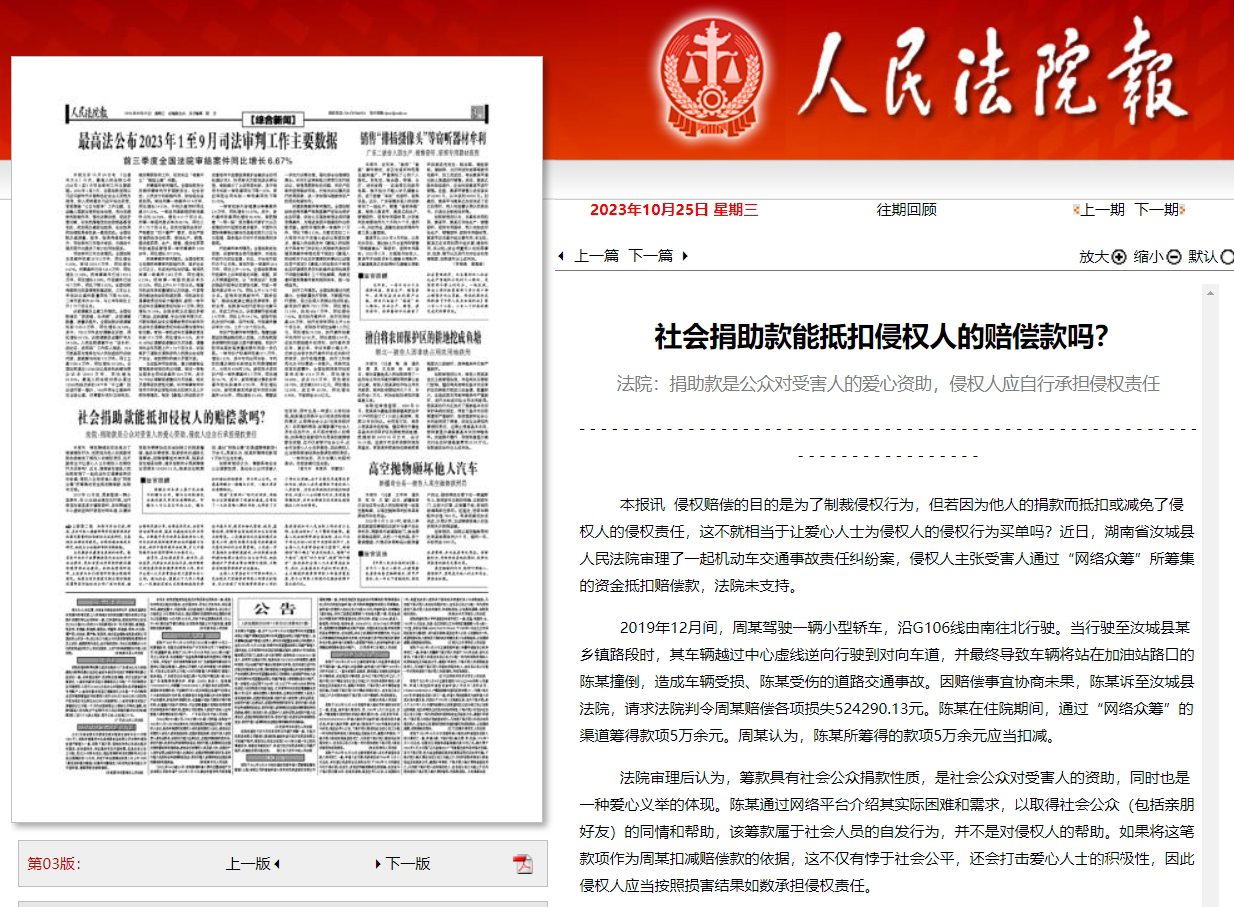Select the 最高法公布2023年1至9月 headline in the page thumbnail

(x=208, y=141)
